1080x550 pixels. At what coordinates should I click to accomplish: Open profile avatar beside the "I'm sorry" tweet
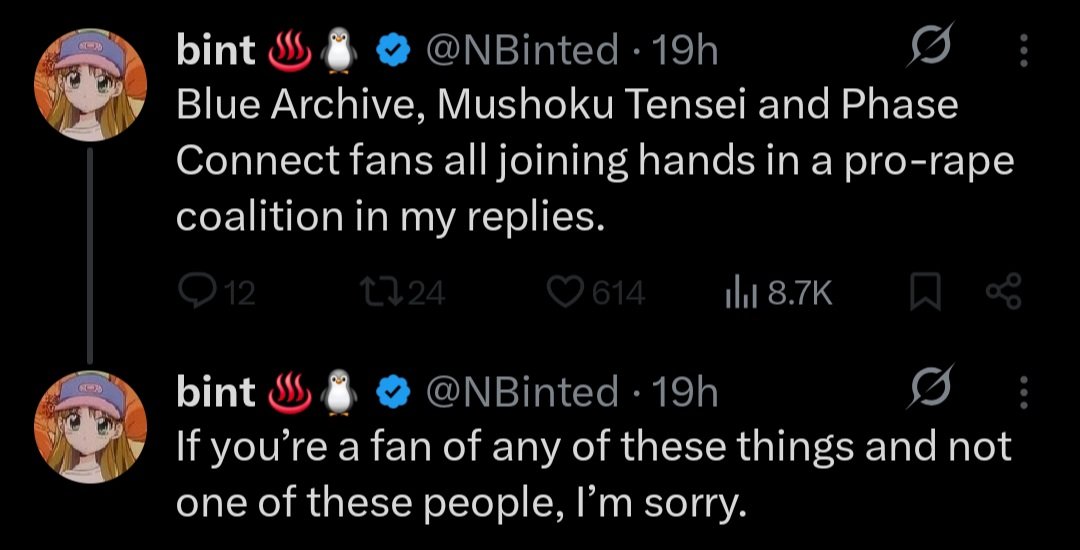91,418
